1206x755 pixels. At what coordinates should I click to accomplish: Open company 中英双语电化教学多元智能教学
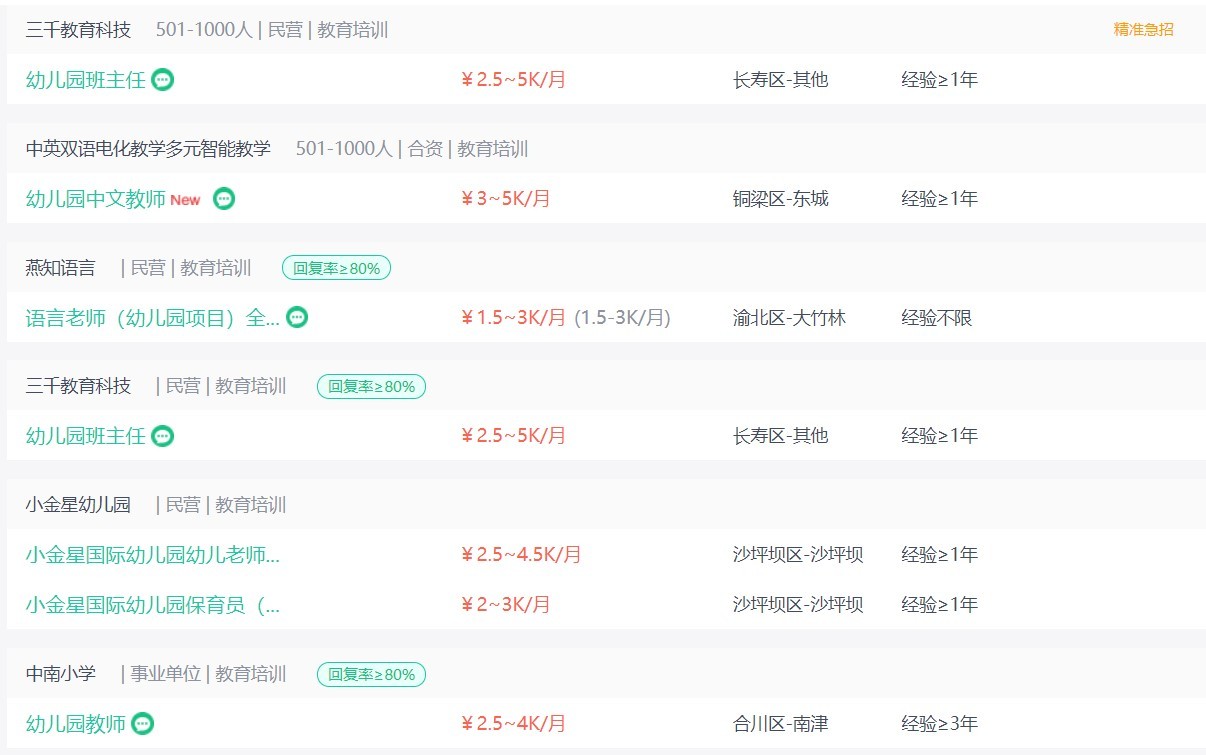[148, 149]
